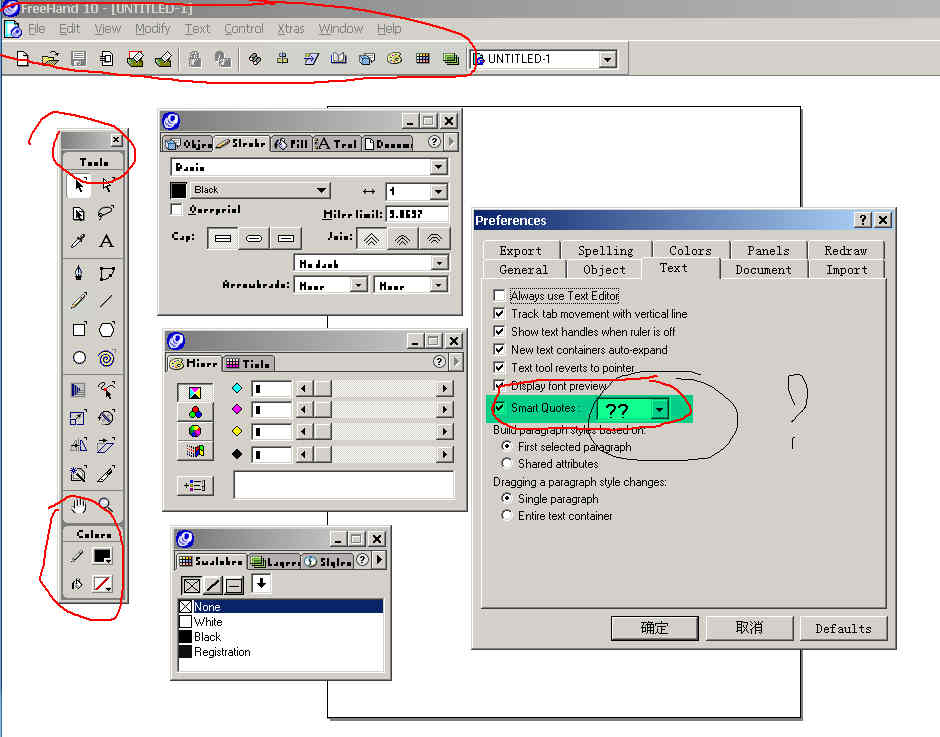Open the second Arrowheads dropdown
Viewport: 940px width, 737px height.
(439, 285)
